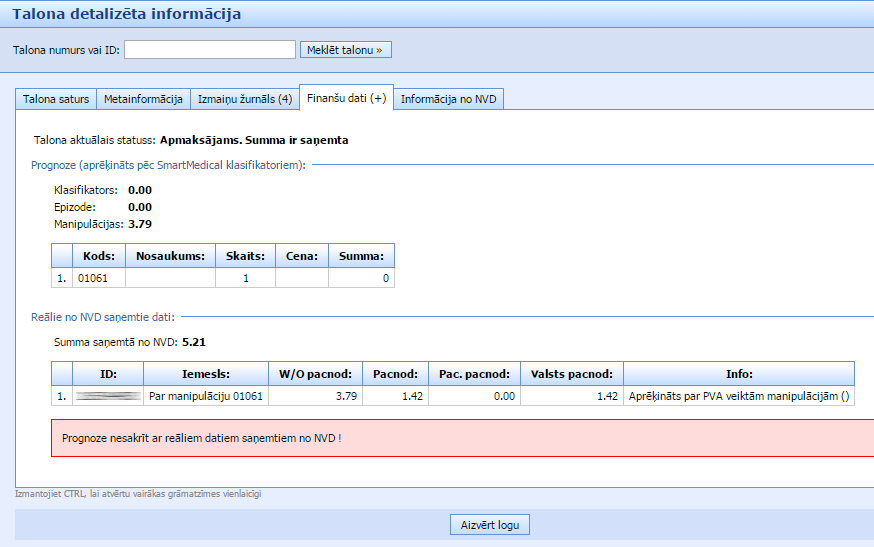Click the red Prognoze nesakrīt warning message

(x=462, y=438)
